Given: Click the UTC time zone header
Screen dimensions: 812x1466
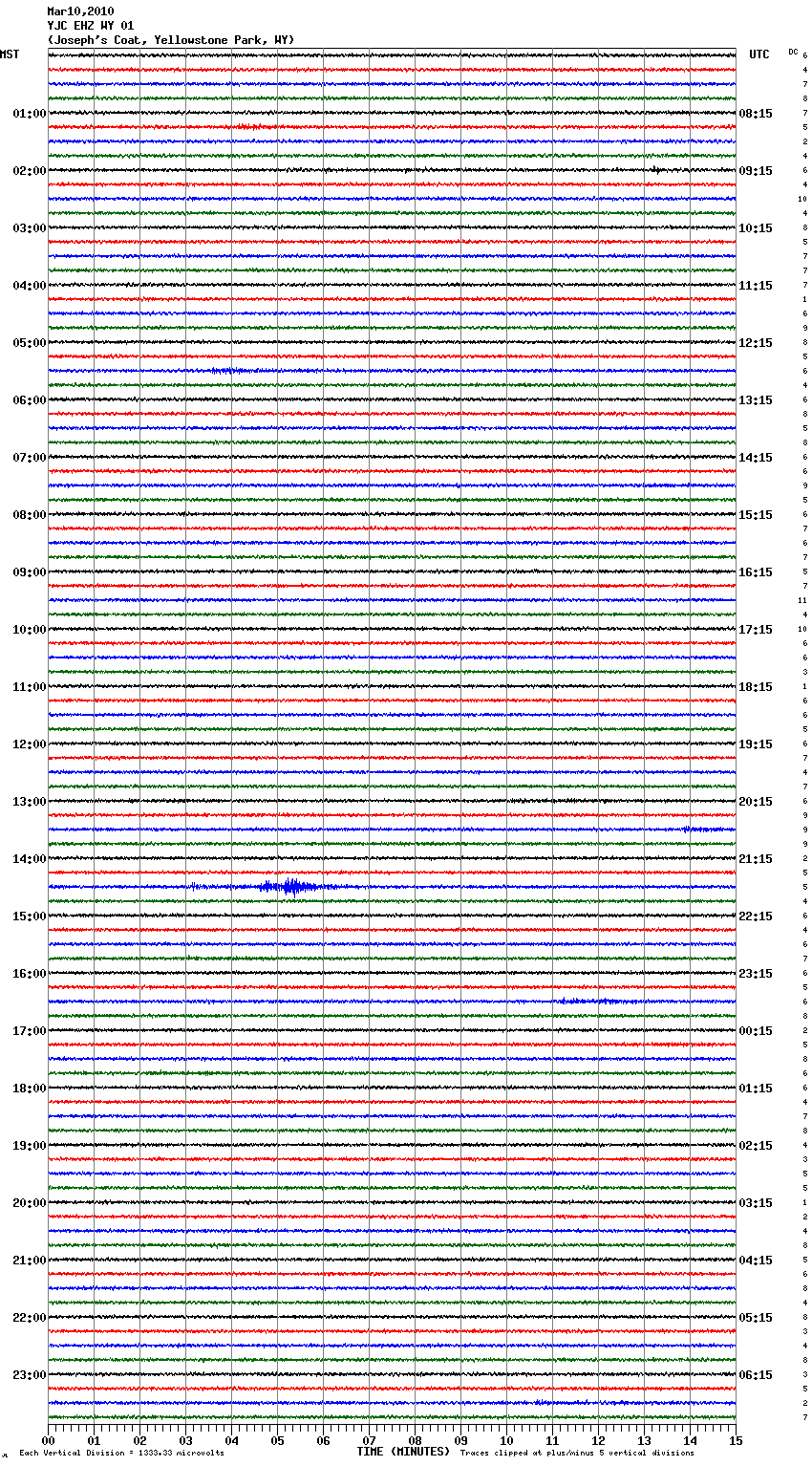Looking at the screenshot, I should pos(759,54).
